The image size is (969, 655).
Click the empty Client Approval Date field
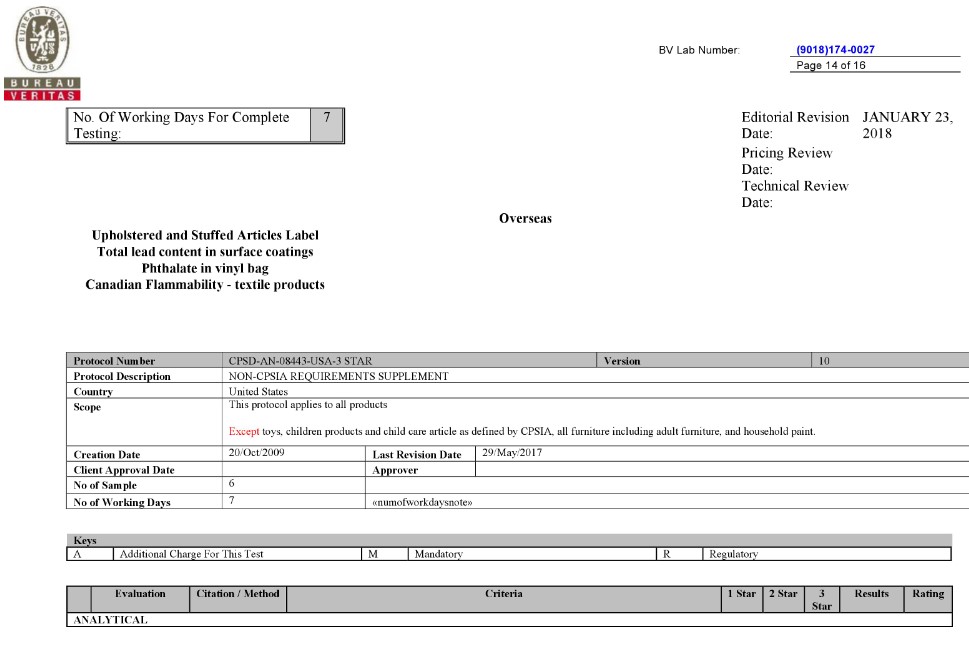click(x=294, y=469)
